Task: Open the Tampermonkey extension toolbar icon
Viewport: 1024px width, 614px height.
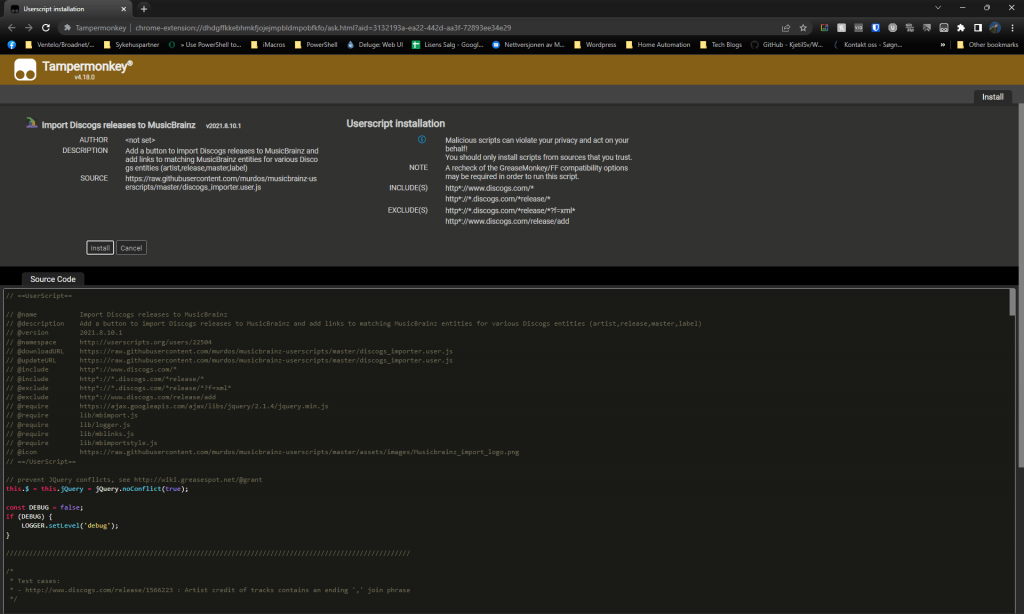Action: click(944, 27)
